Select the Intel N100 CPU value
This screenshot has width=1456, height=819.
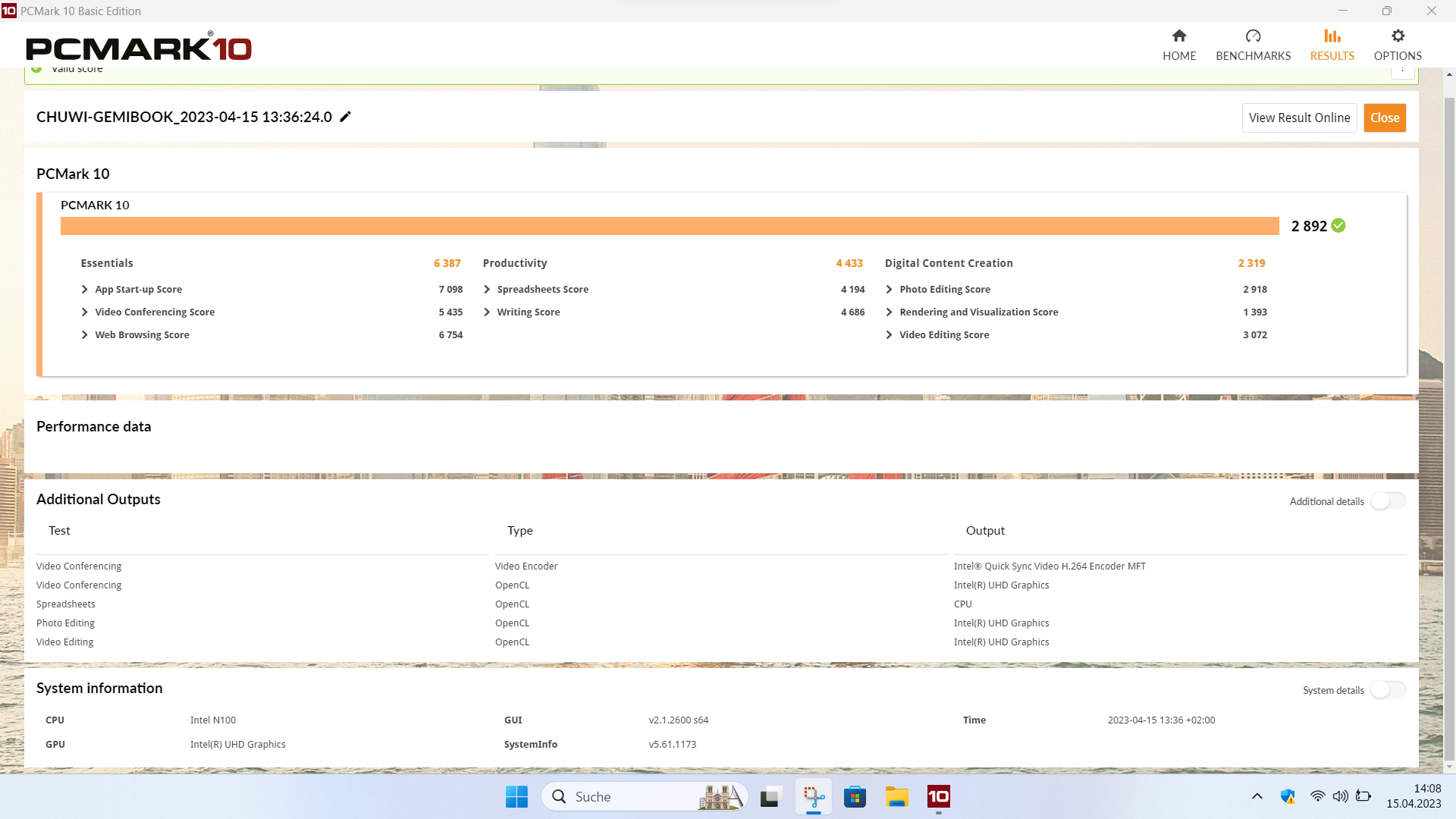(x=213, y=720)
